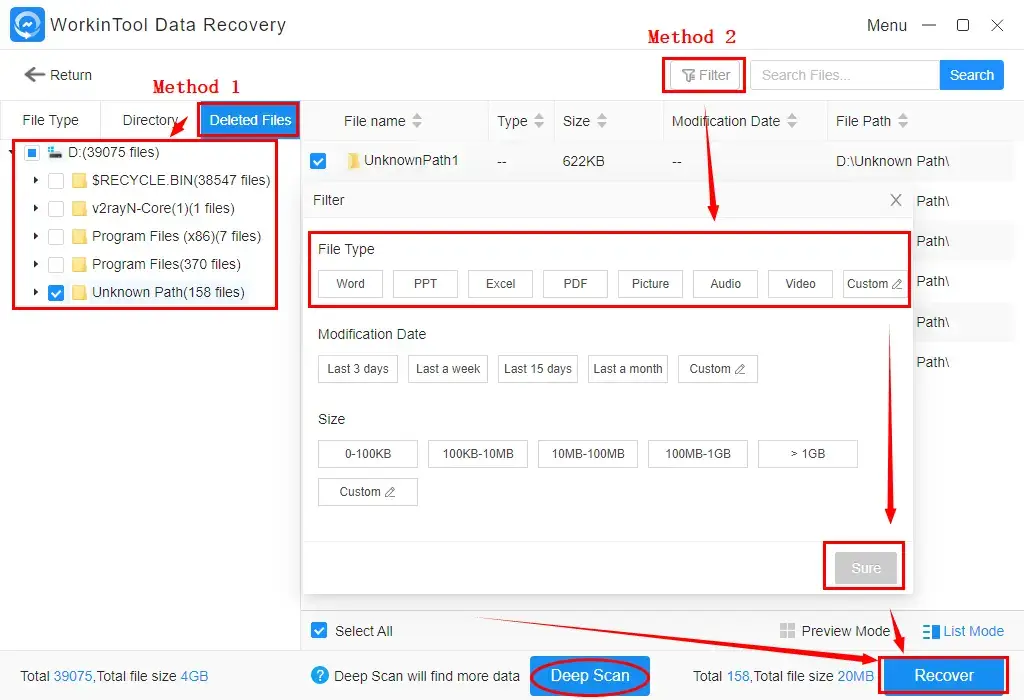Screen dimensions: 1024x700
Task: Choose Last 3 days modification filter
Action: [x=358, y=369]
